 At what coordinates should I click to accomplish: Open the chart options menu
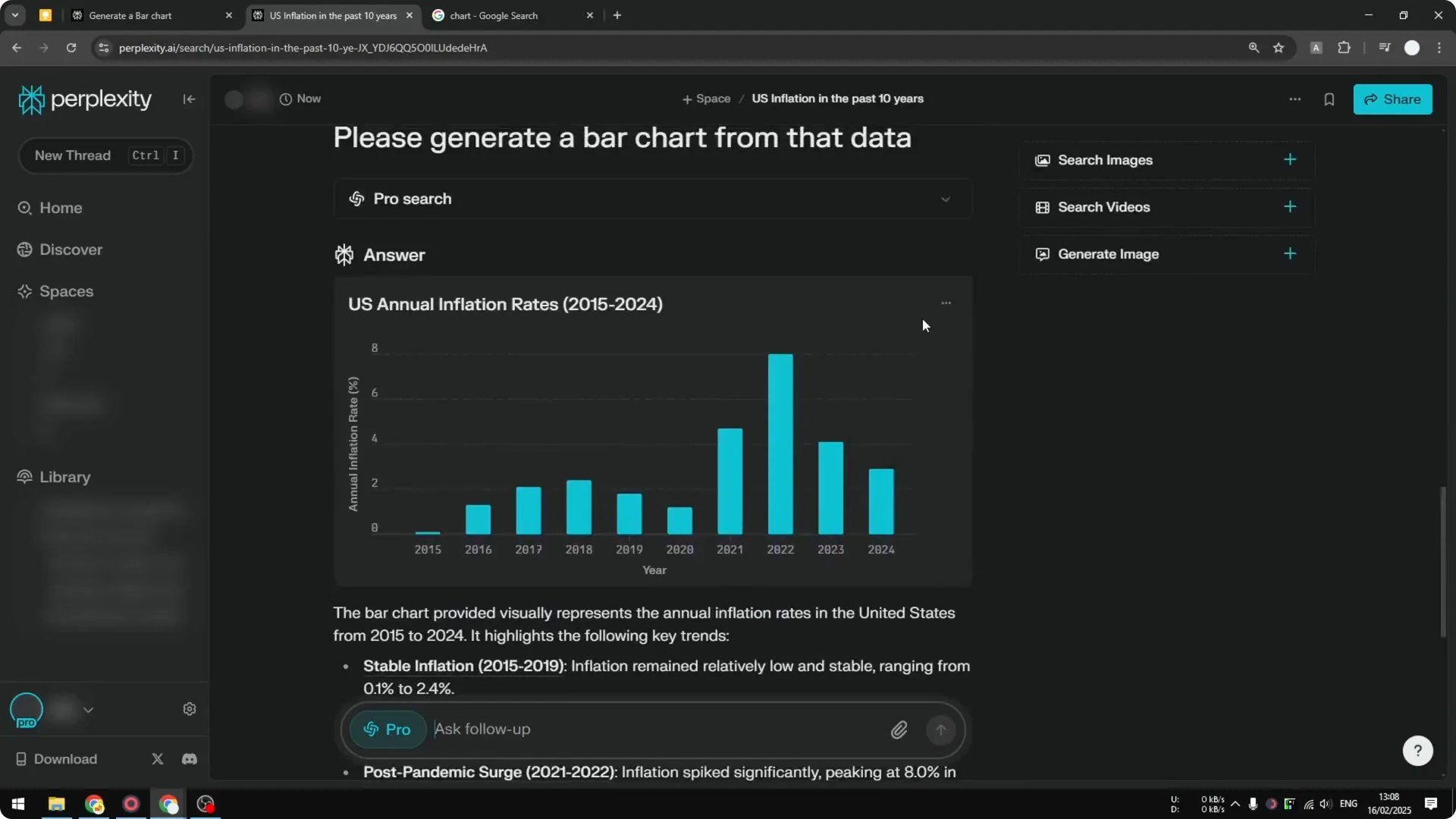click(946, 303)
